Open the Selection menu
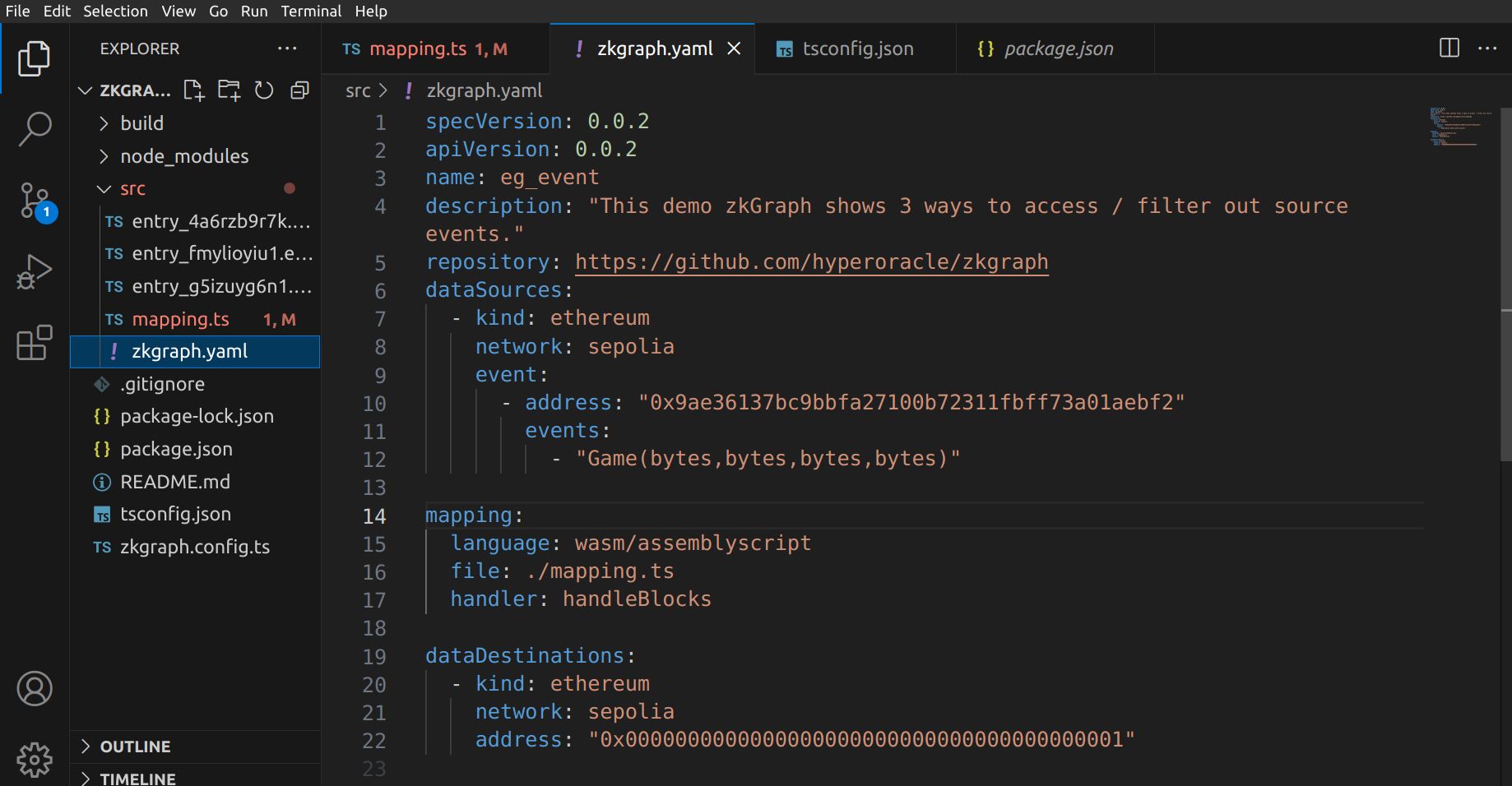Screen dimensions: 1512x786 tap(115, 12)
